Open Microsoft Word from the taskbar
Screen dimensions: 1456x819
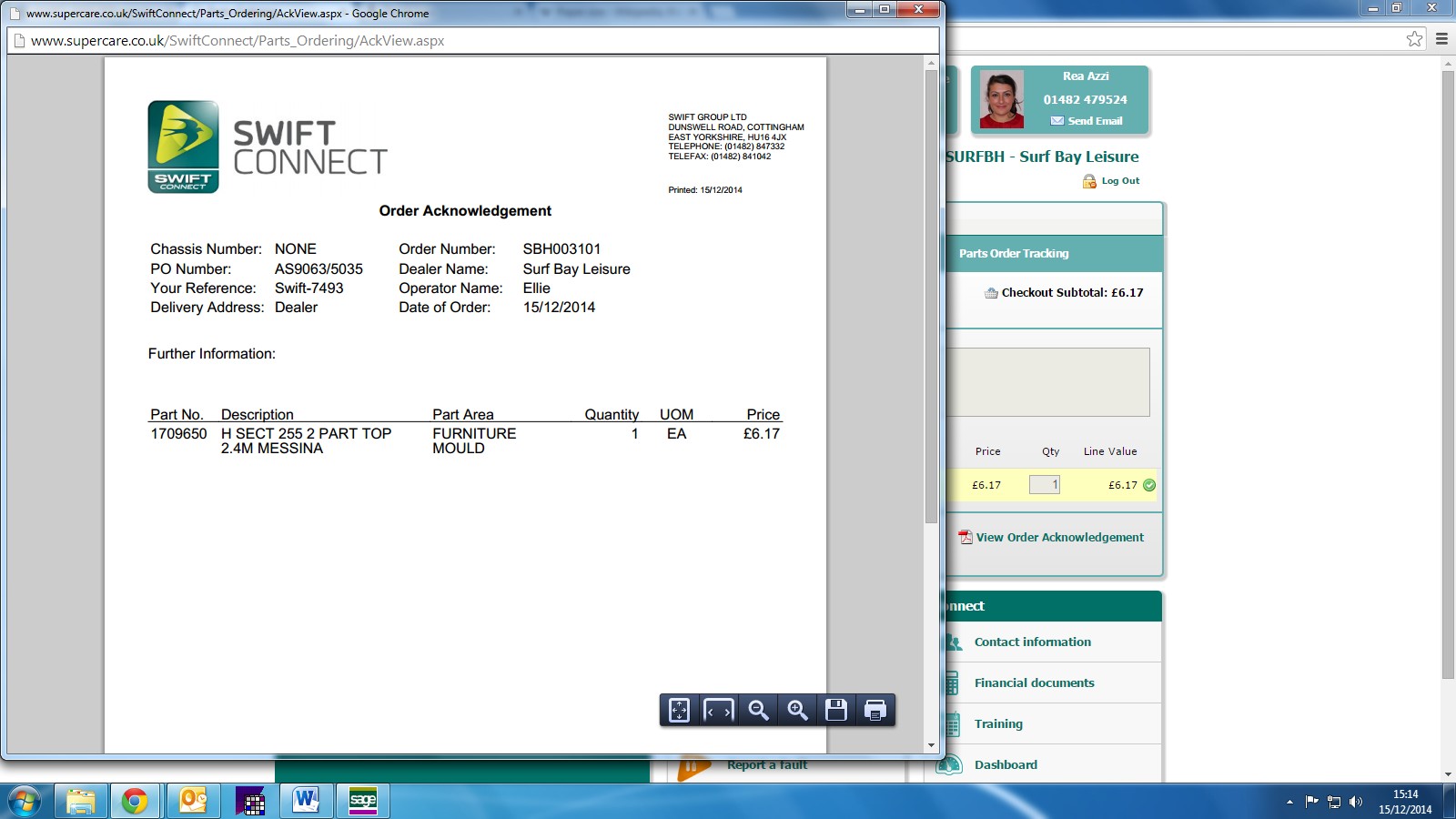[x=306, y=801]
